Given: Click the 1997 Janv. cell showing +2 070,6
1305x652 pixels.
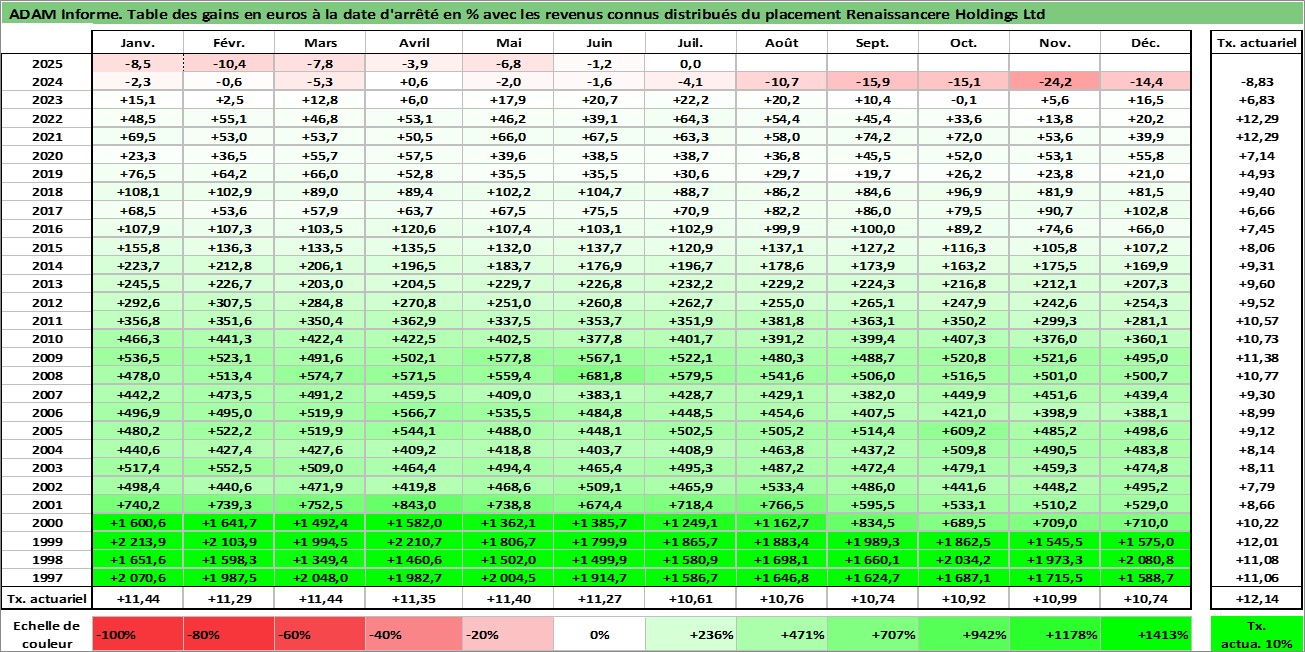Looking at the screenshot, I should click(137, 578).
